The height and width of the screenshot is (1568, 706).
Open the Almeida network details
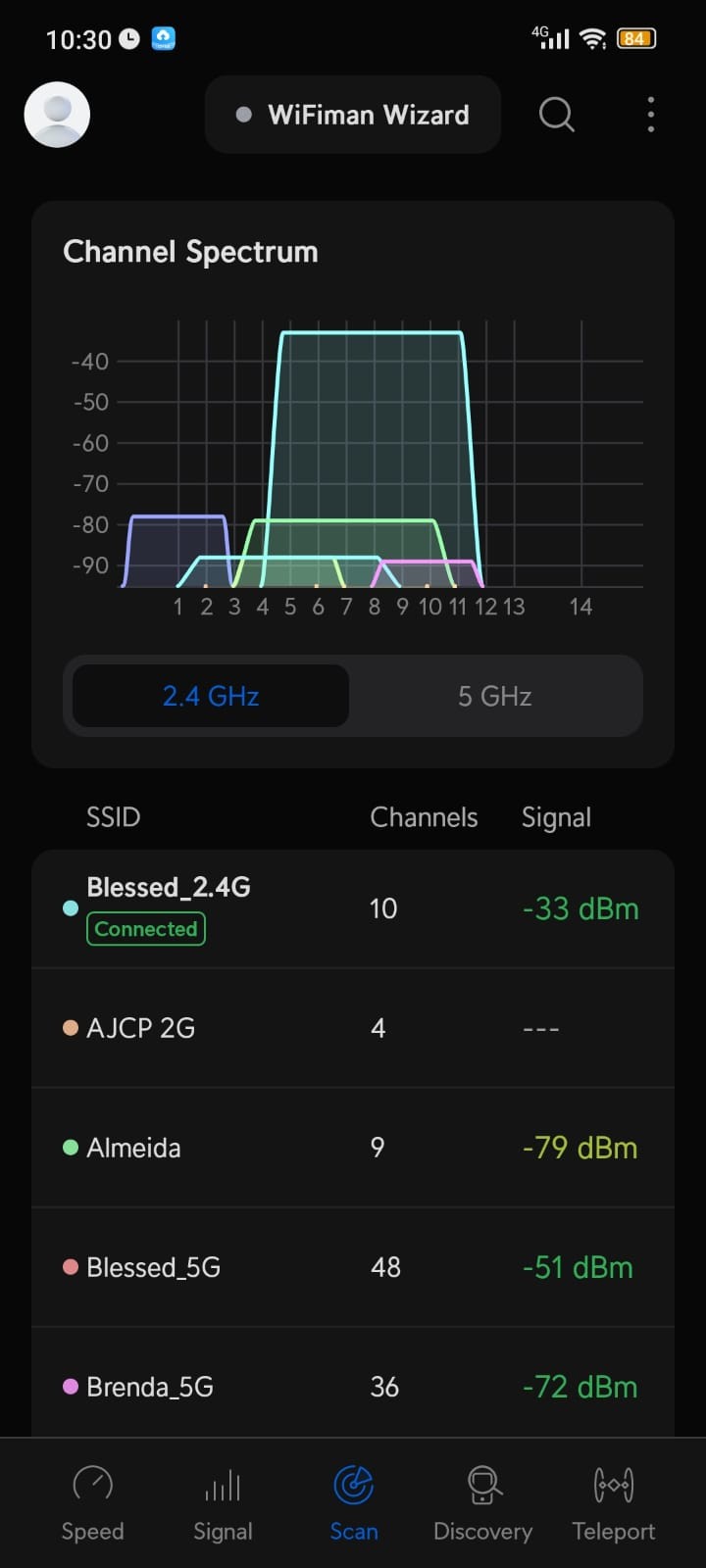click(353, 1148)
